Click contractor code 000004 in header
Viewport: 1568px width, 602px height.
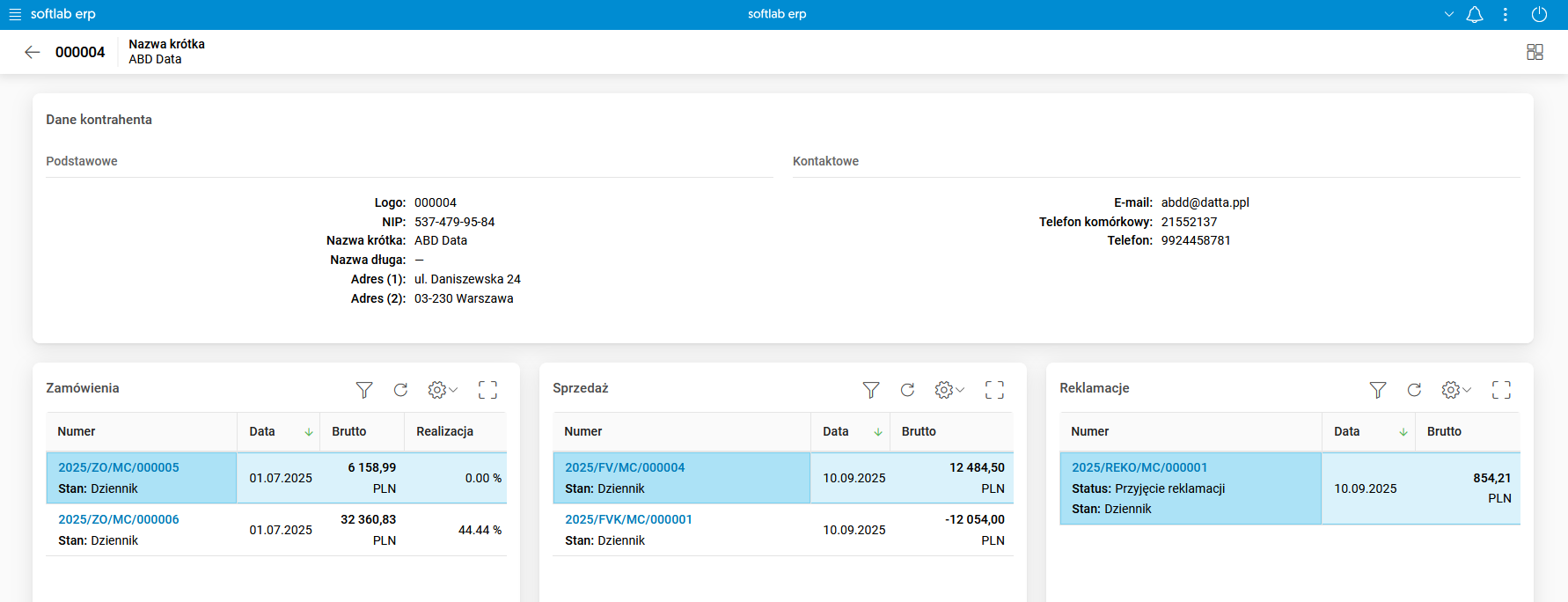click(80, 52)
